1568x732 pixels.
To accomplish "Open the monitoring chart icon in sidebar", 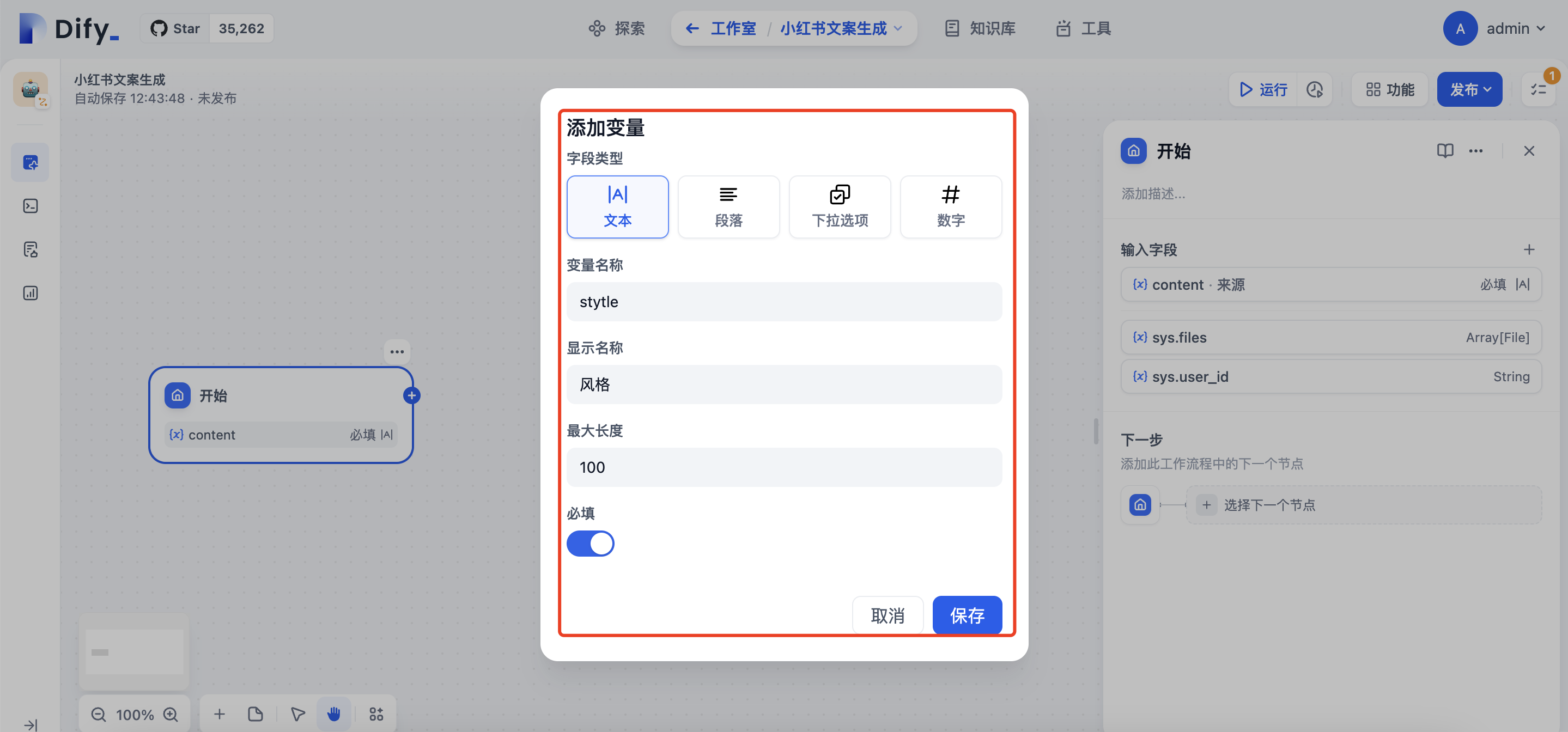I will [31, 293].
